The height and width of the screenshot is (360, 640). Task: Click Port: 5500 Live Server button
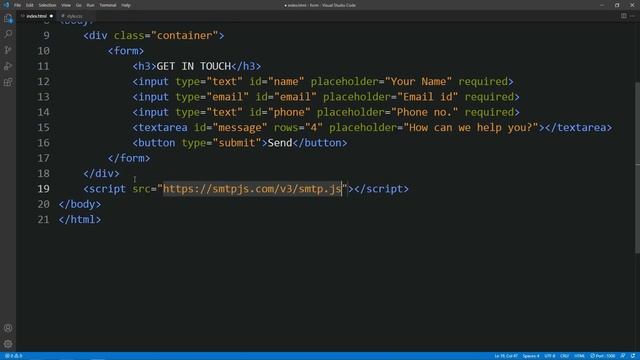tap(602, 356)
